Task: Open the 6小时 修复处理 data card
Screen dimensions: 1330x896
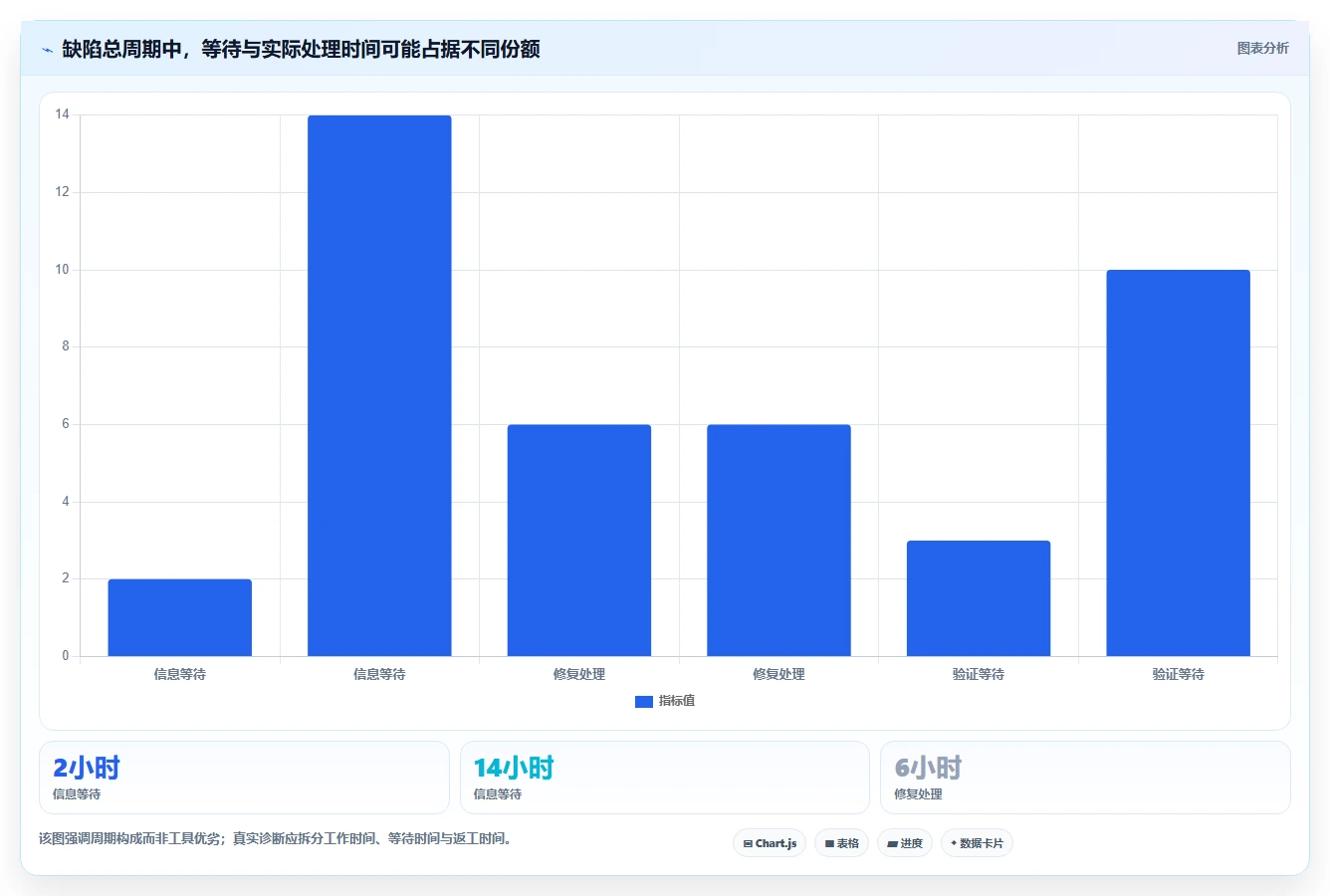Action: click(1085, 778)
